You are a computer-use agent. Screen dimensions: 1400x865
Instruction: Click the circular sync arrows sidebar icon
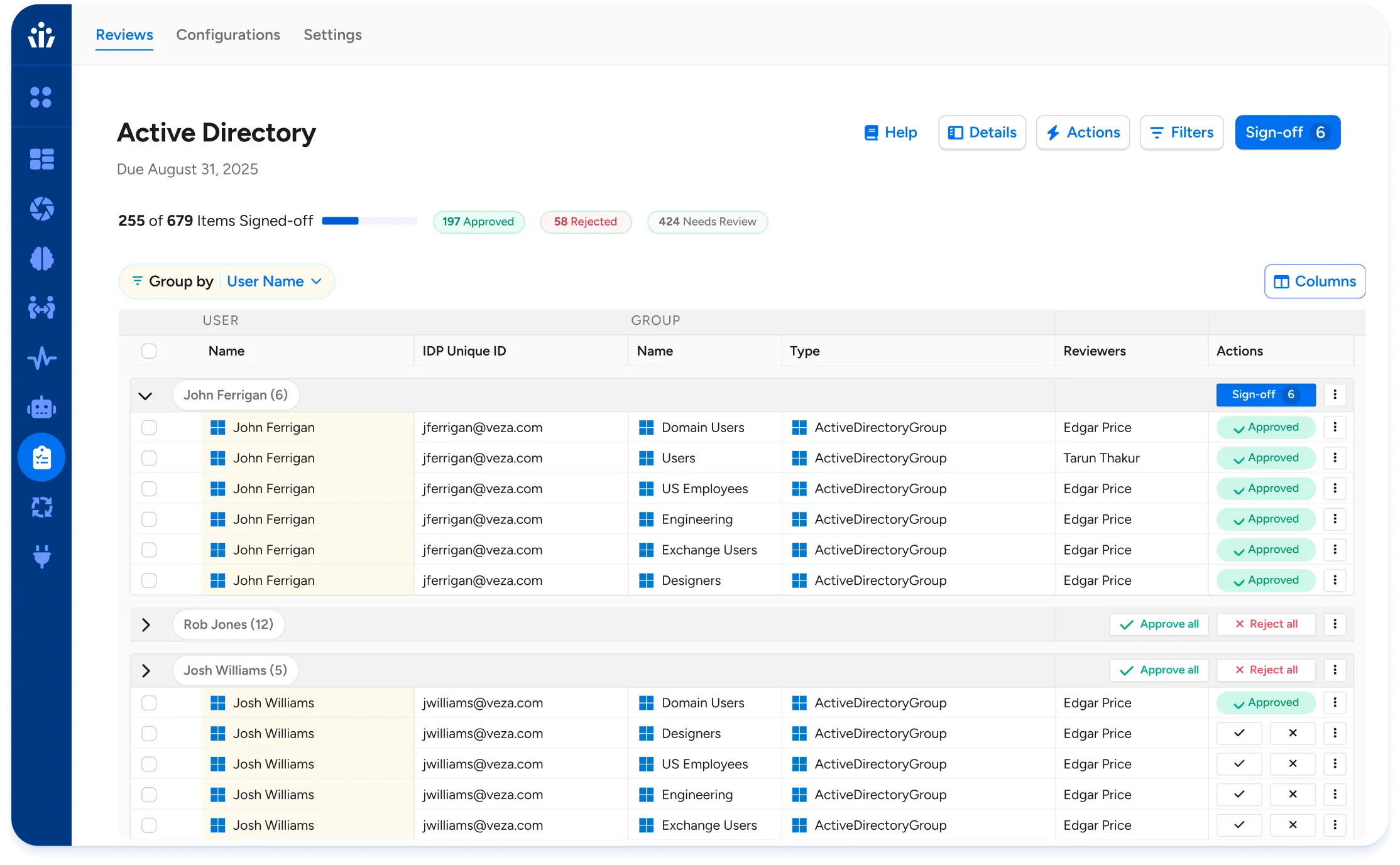pyautogui.click(x=41, y=506)
